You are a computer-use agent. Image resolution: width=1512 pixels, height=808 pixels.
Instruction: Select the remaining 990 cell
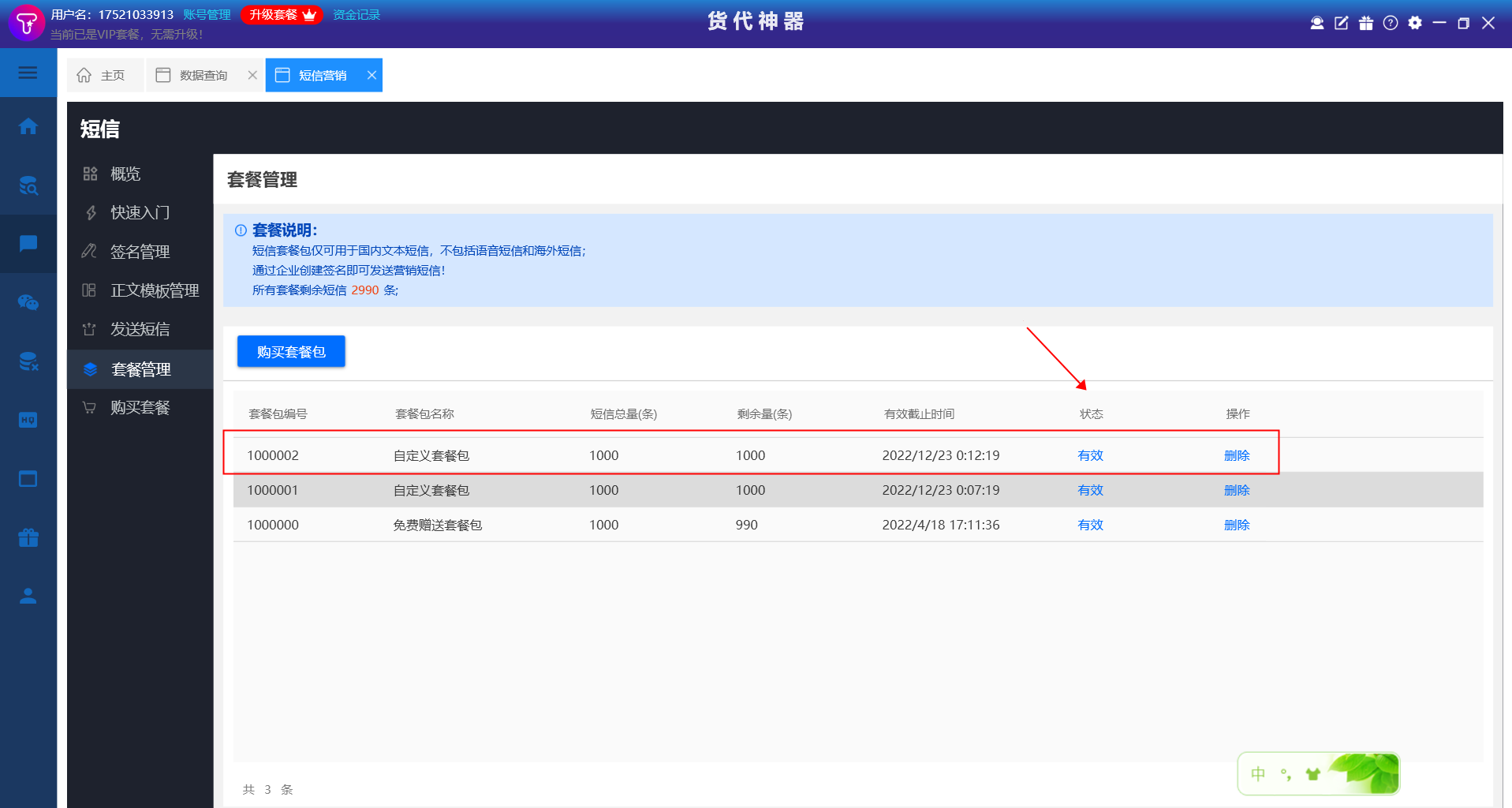[x=746, y=525]
